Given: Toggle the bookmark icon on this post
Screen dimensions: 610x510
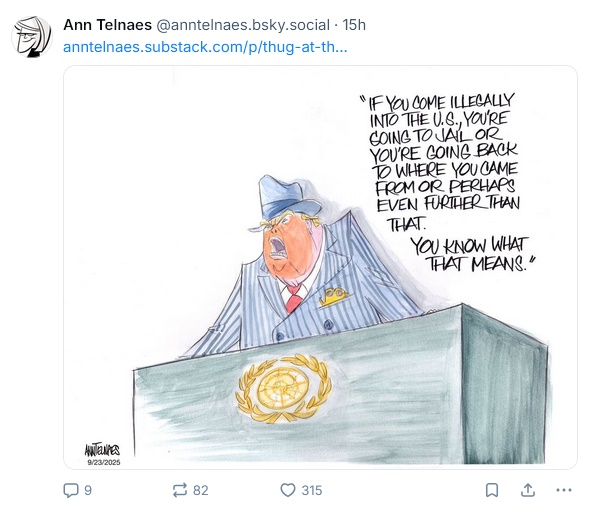Looking at the screenshot, I should point(492,490).
